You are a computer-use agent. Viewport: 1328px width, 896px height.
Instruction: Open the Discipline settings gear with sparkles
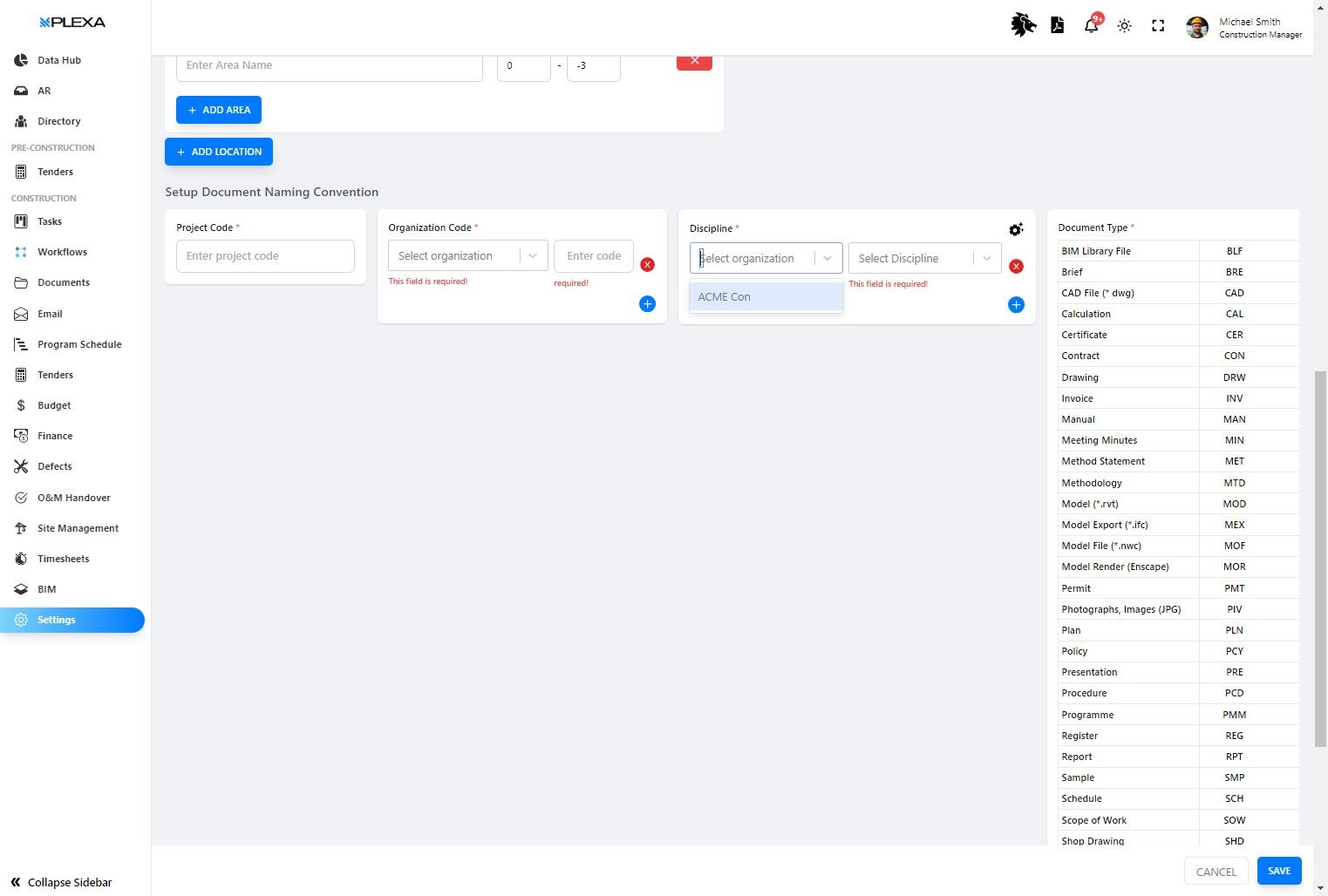tap(1016, 229)
